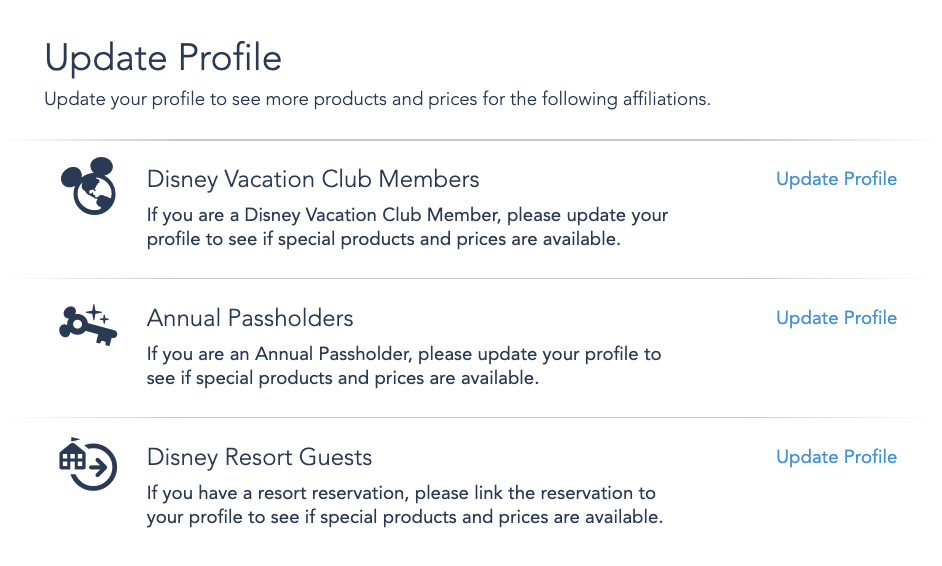
Task: Click the sparkle stars above the key icon
Action: click(x=98, y=314)
